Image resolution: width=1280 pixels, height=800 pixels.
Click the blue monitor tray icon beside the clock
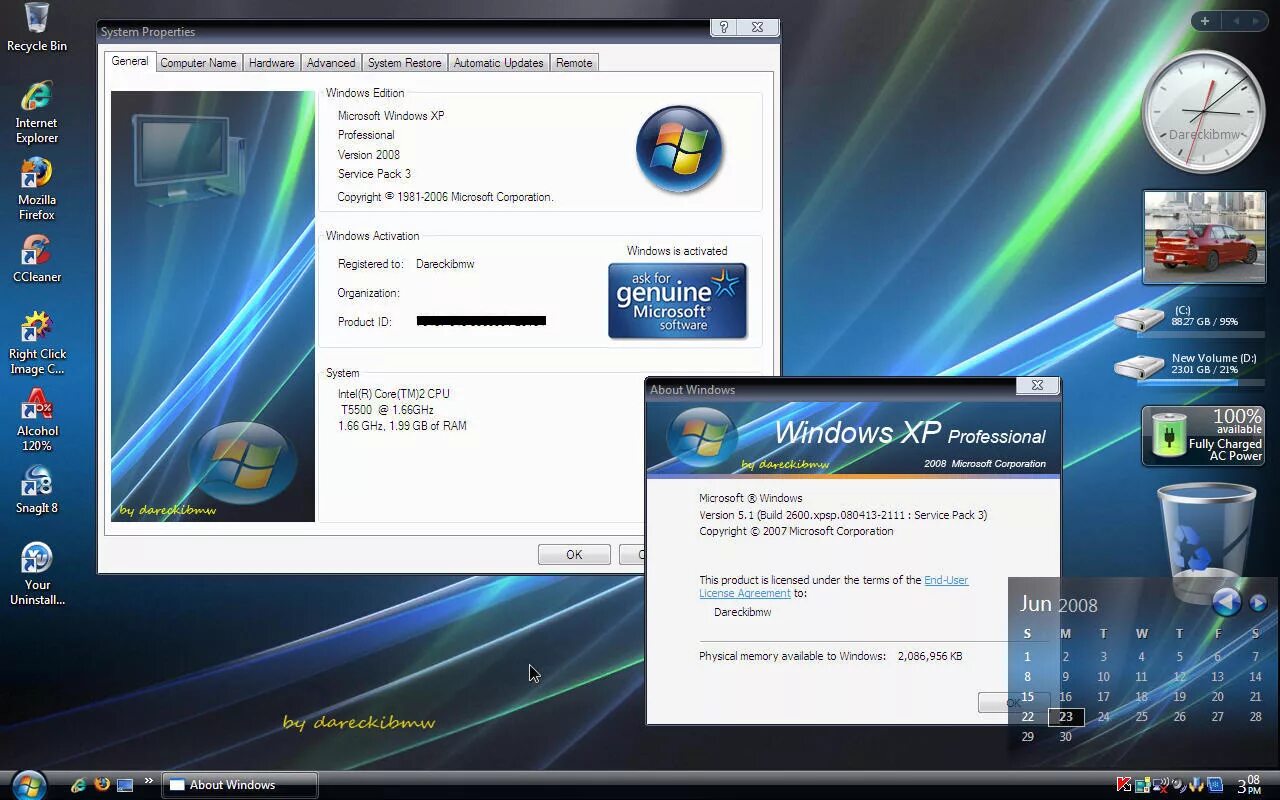pyautogui.click(x=1215, y=785)
